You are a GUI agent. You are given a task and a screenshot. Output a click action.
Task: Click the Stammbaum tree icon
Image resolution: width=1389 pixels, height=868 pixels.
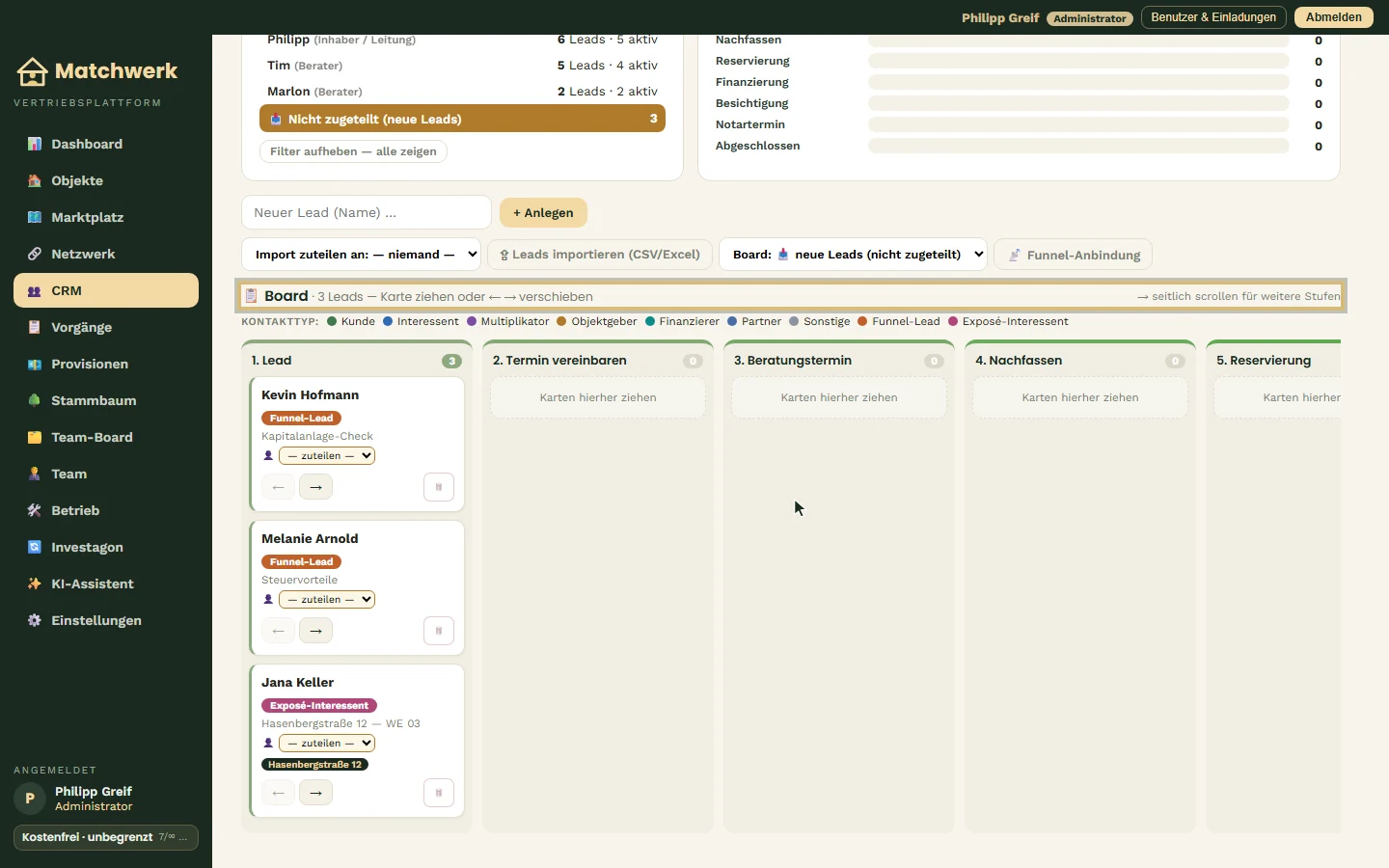click(x=35, y=400)
